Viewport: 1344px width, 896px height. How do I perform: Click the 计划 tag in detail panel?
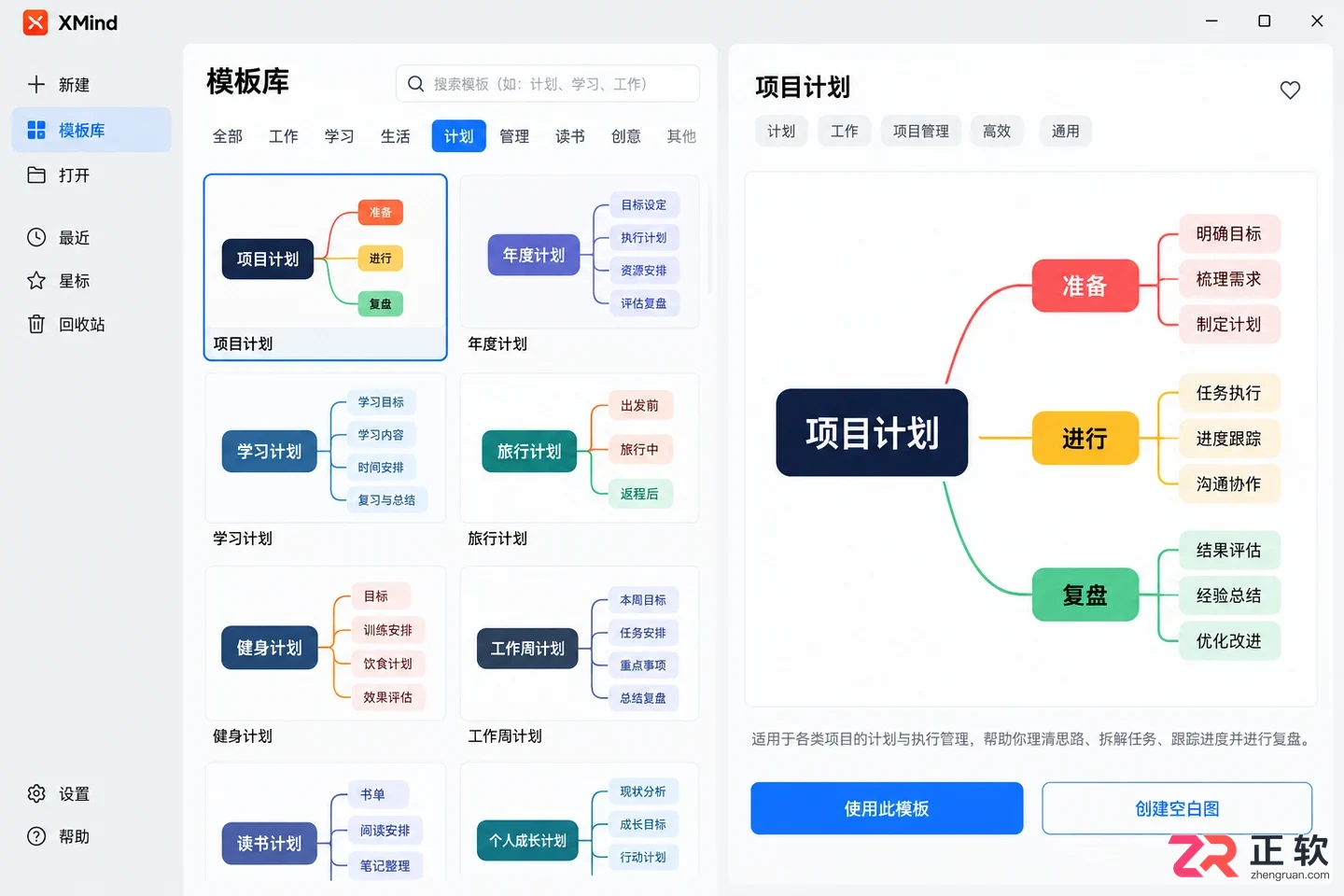coord(781,132)
